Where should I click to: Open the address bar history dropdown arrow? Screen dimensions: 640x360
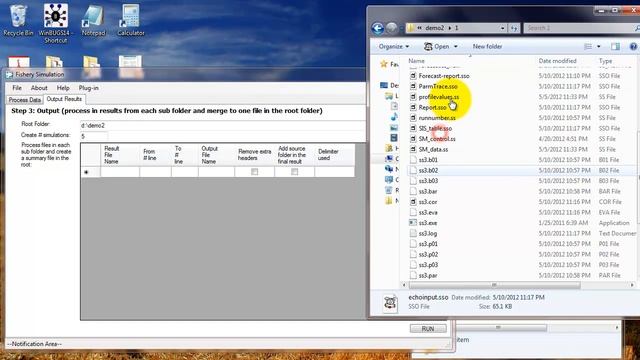point(502,28)
